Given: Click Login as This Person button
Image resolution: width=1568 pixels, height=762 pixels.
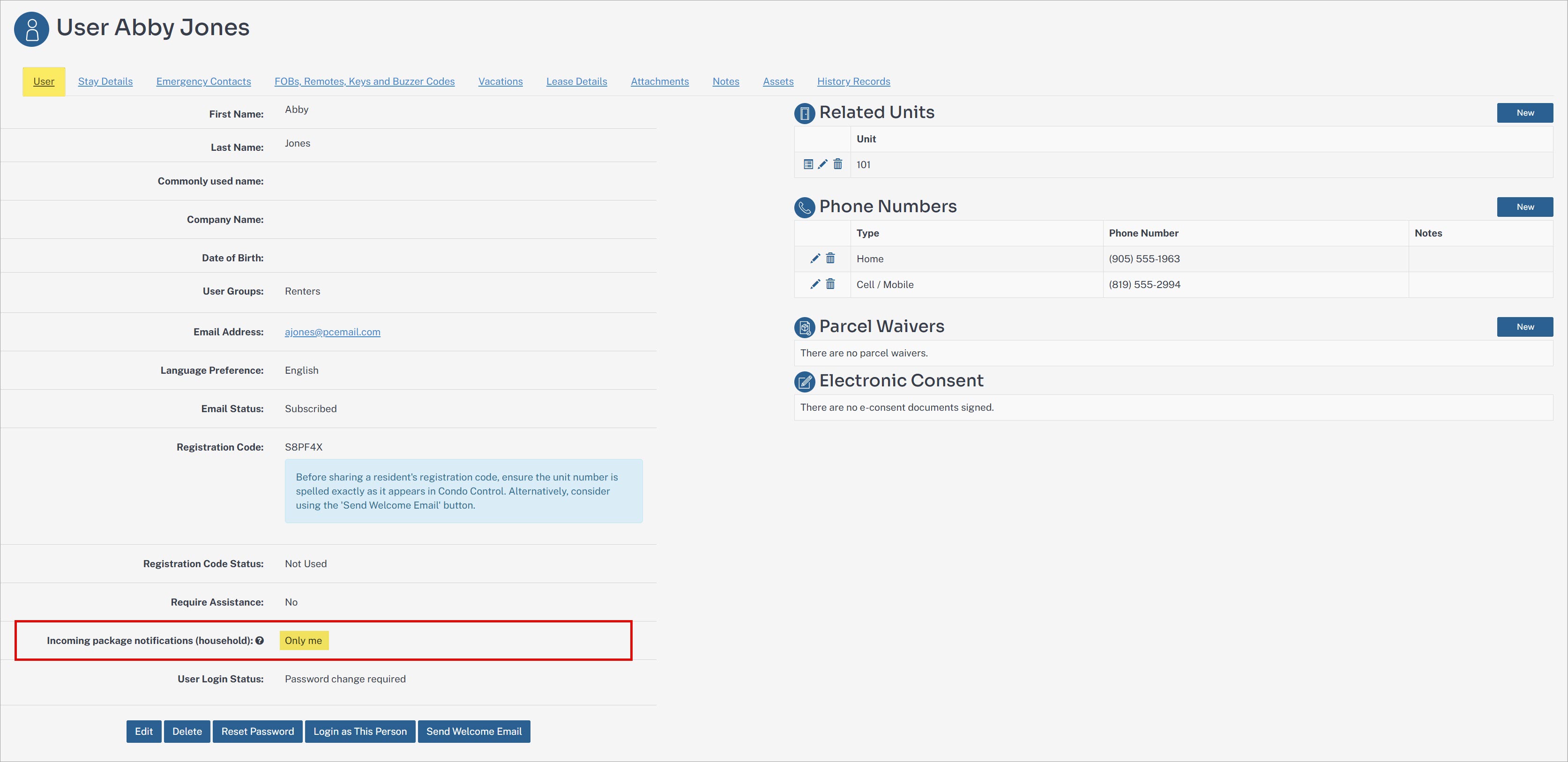Looking at the screenshot, I should click(360, 732).
